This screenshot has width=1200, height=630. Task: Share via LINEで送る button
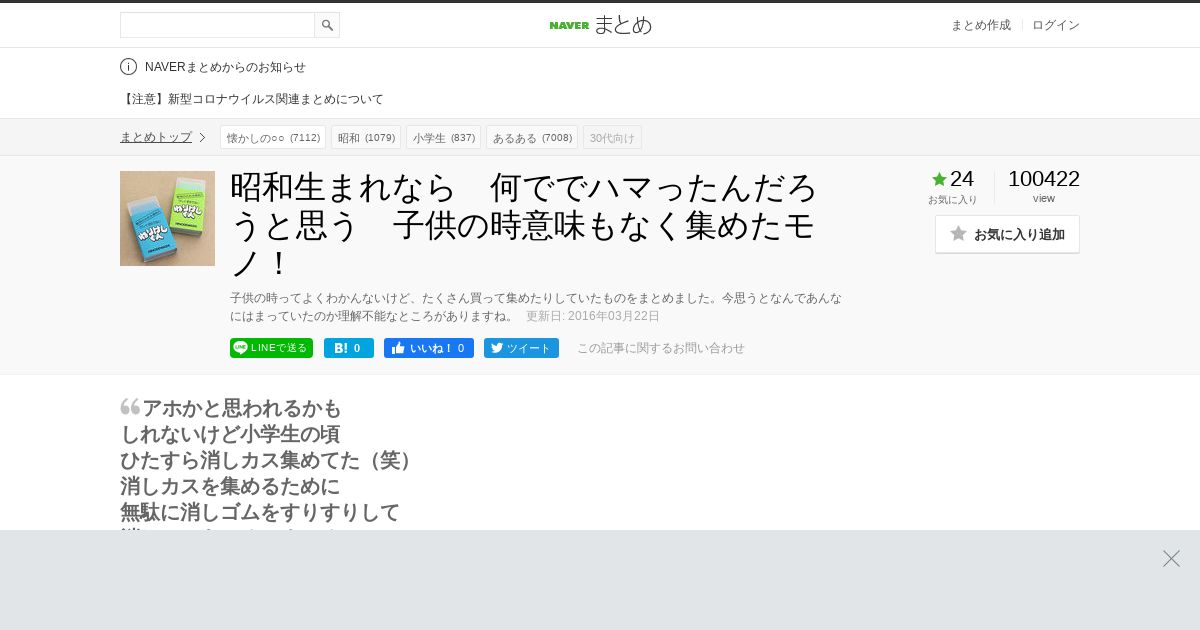(x=271, y=348)
